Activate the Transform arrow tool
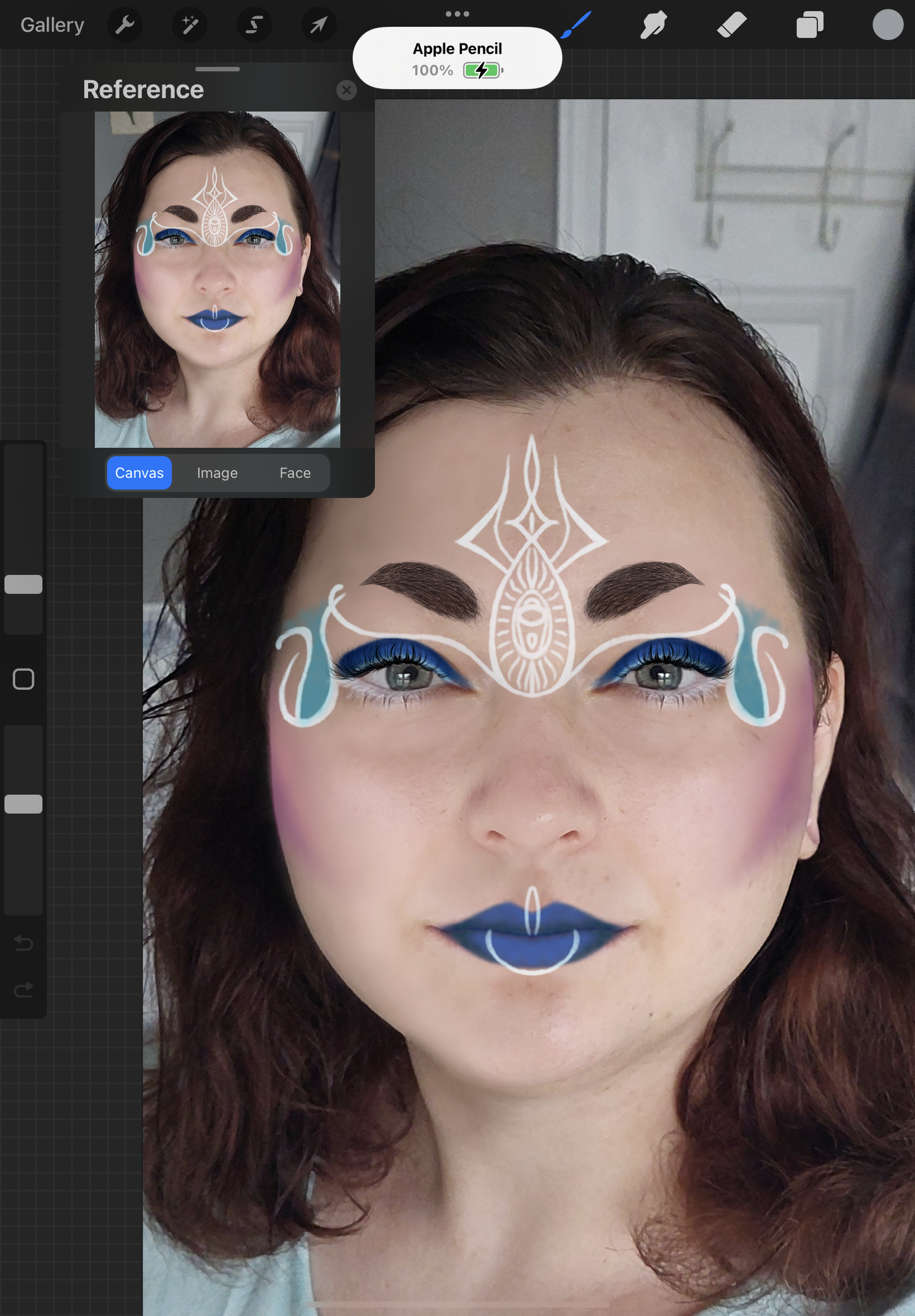The width and height of the screenshot is (915, 1316). pos(319,25)
